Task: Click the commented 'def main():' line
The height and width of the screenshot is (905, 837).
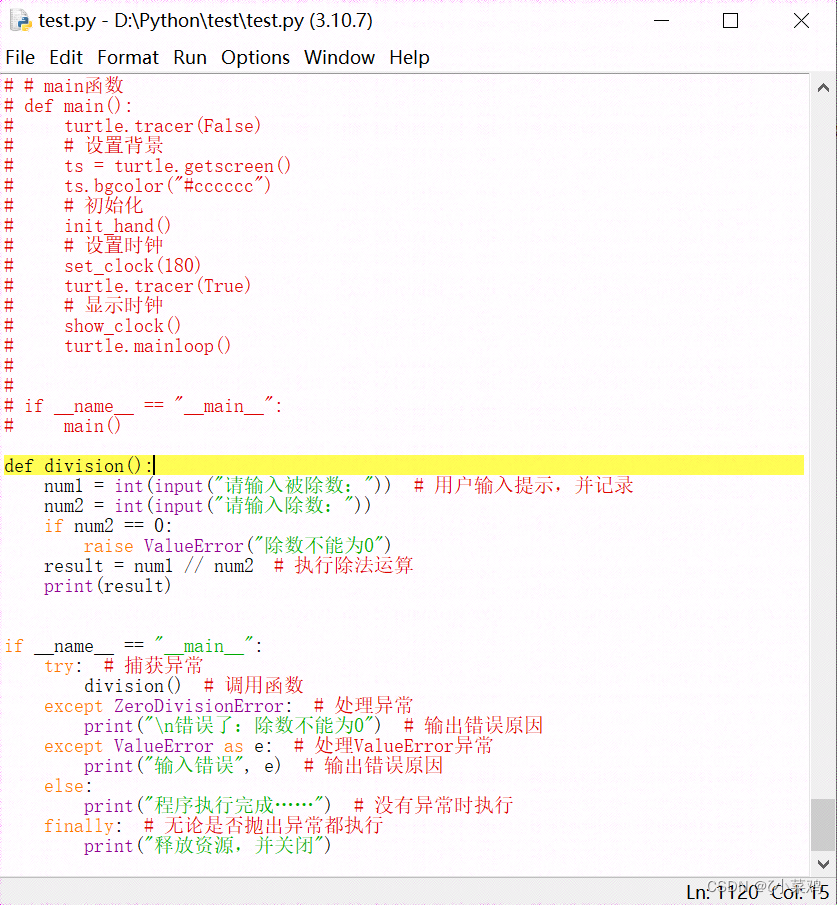Action: coord(68,106)
